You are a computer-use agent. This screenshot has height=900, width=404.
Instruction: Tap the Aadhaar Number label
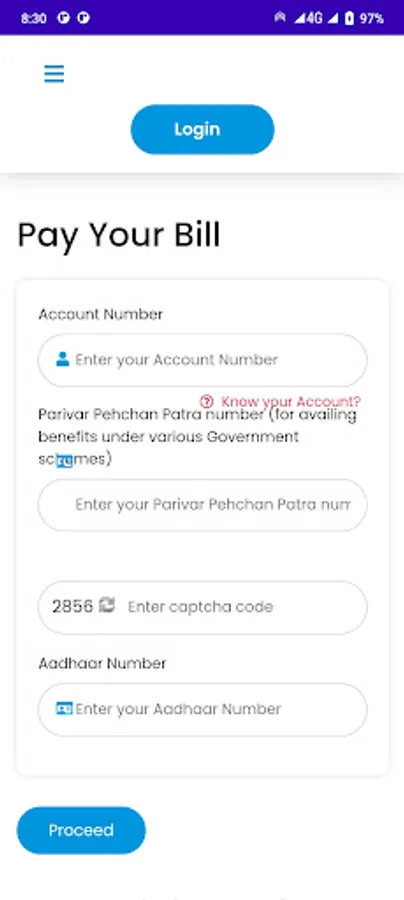tap(102, 664)
